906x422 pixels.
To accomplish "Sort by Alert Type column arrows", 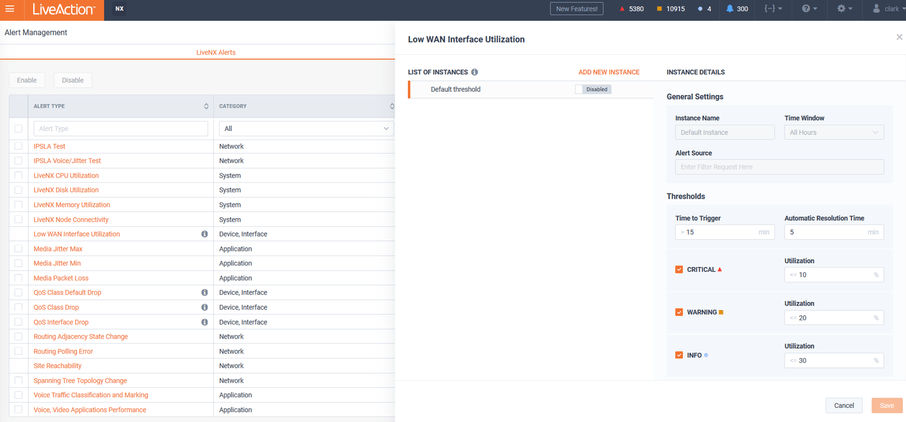I will coord(206,106).
